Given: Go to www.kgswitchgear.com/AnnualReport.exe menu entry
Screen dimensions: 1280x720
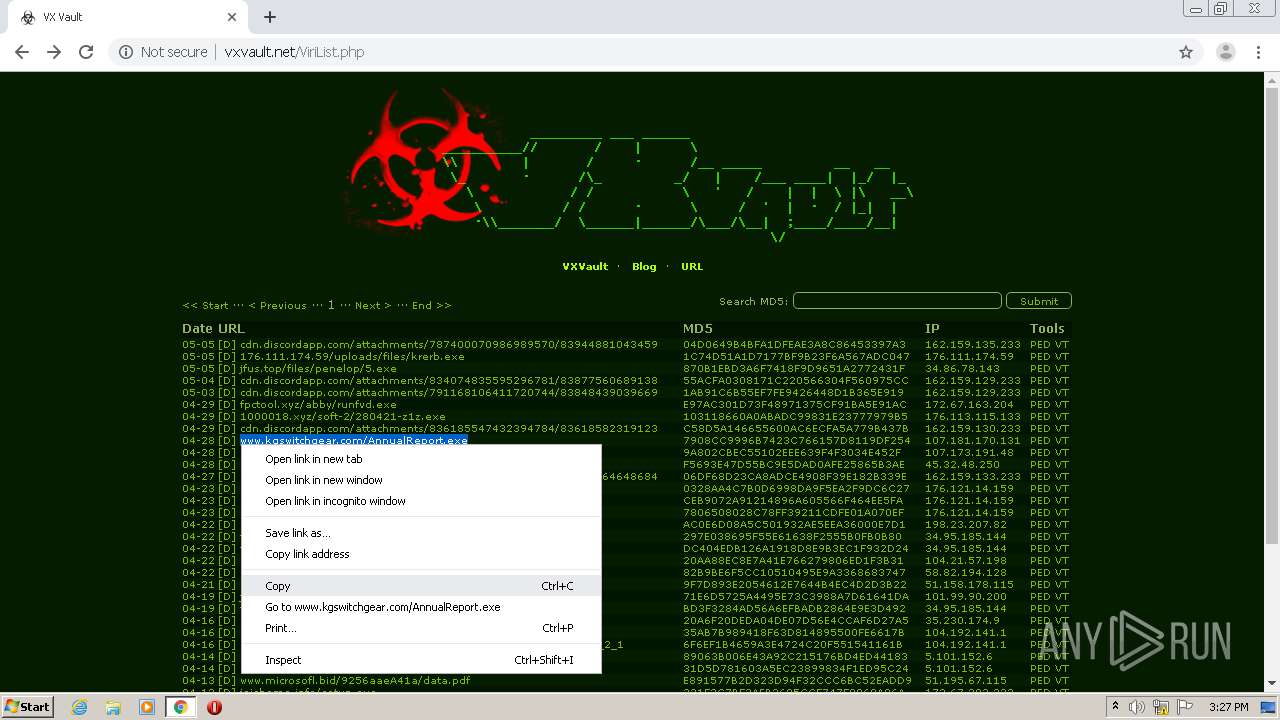Looking at the screenshot, I should [421, 607].
